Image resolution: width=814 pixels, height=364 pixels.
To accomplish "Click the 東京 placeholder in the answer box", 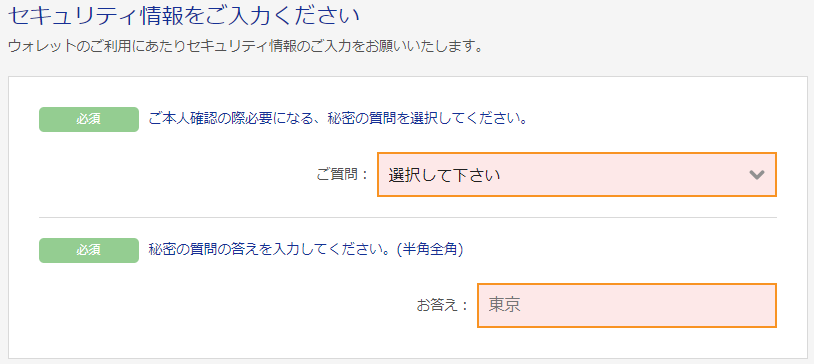I will coord(504,305).
